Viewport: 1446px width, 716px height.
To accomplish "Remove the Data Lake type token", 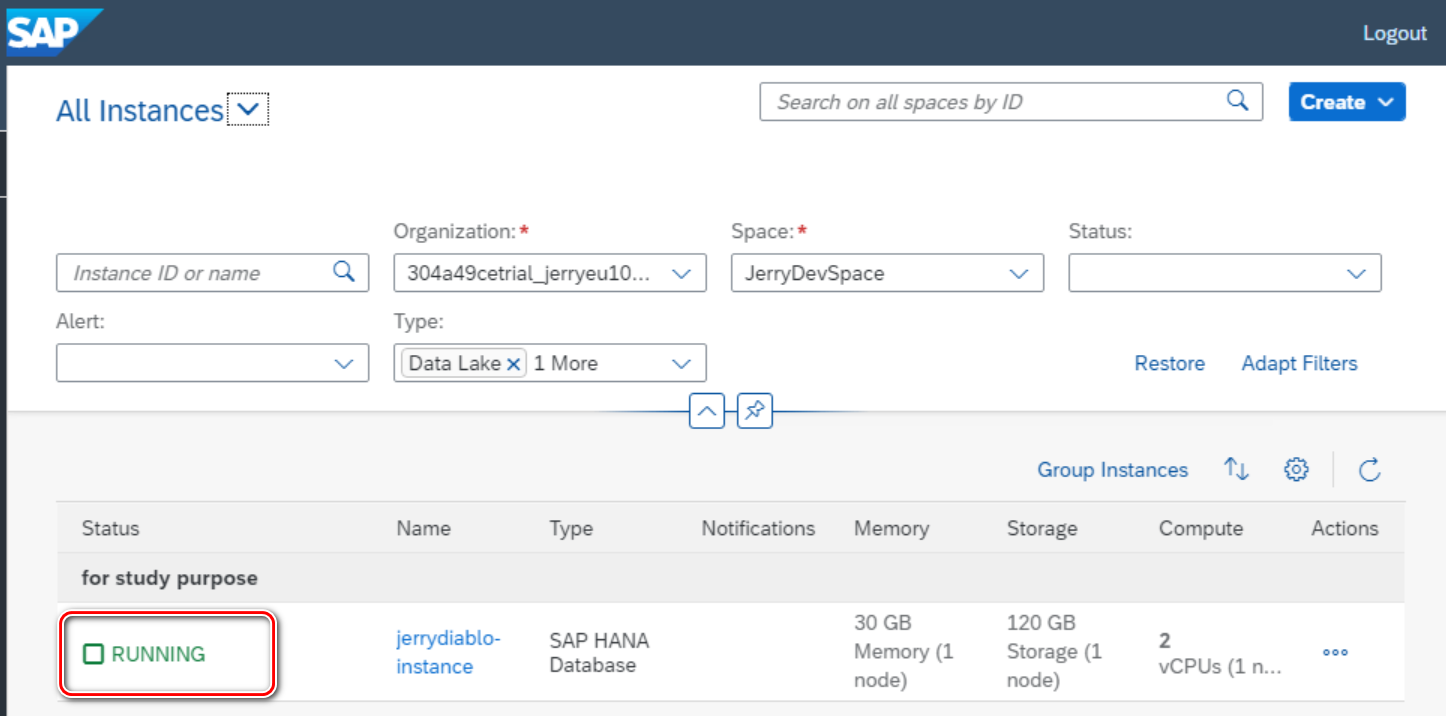I will click(514, 364).
